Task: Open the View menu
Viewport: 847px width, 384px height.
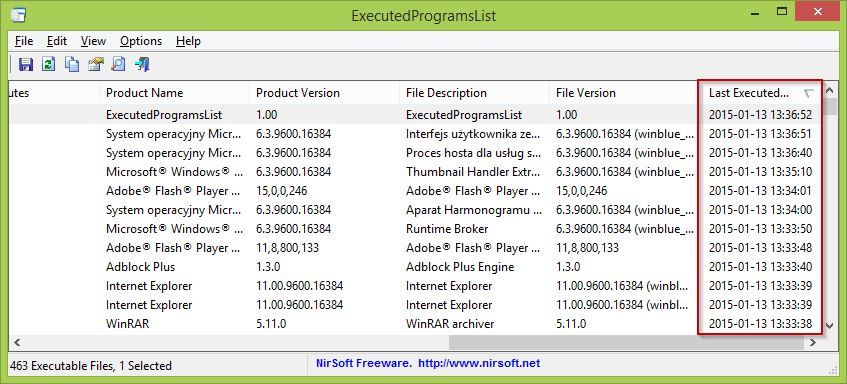Action: coord(93,41)
